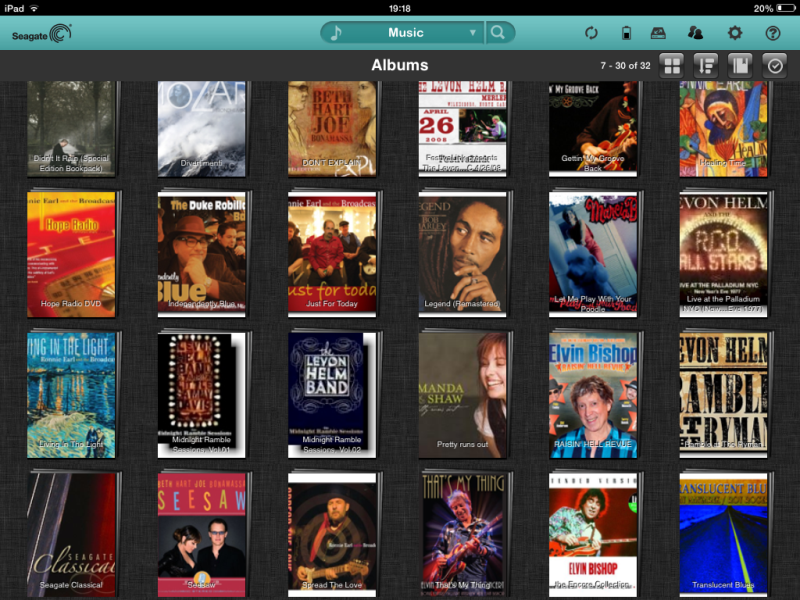This screenshot has height=600, width=800.
Task: Click the Seagate logo
Action: (42, 34)
